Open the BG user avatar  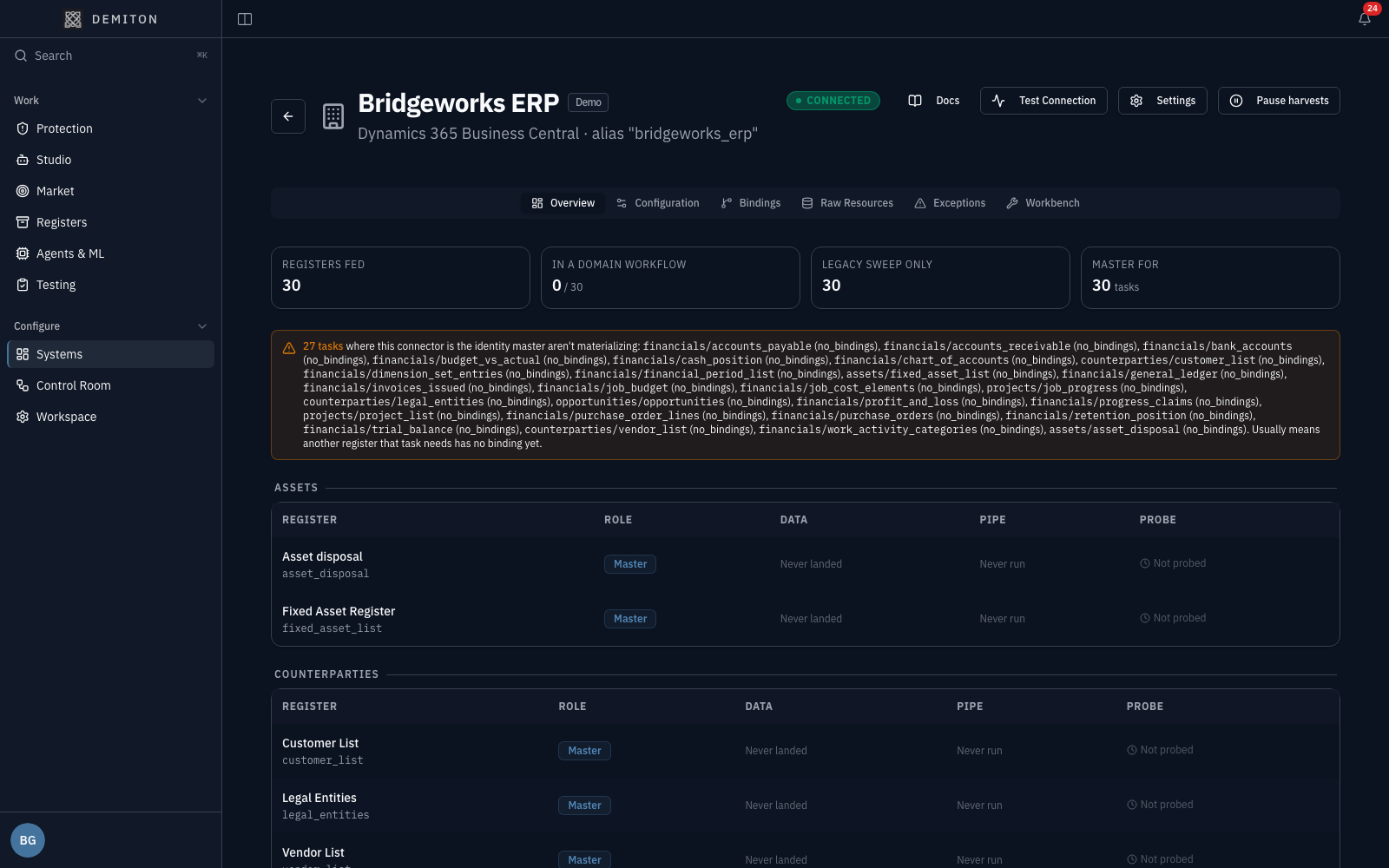pos(28,840)
